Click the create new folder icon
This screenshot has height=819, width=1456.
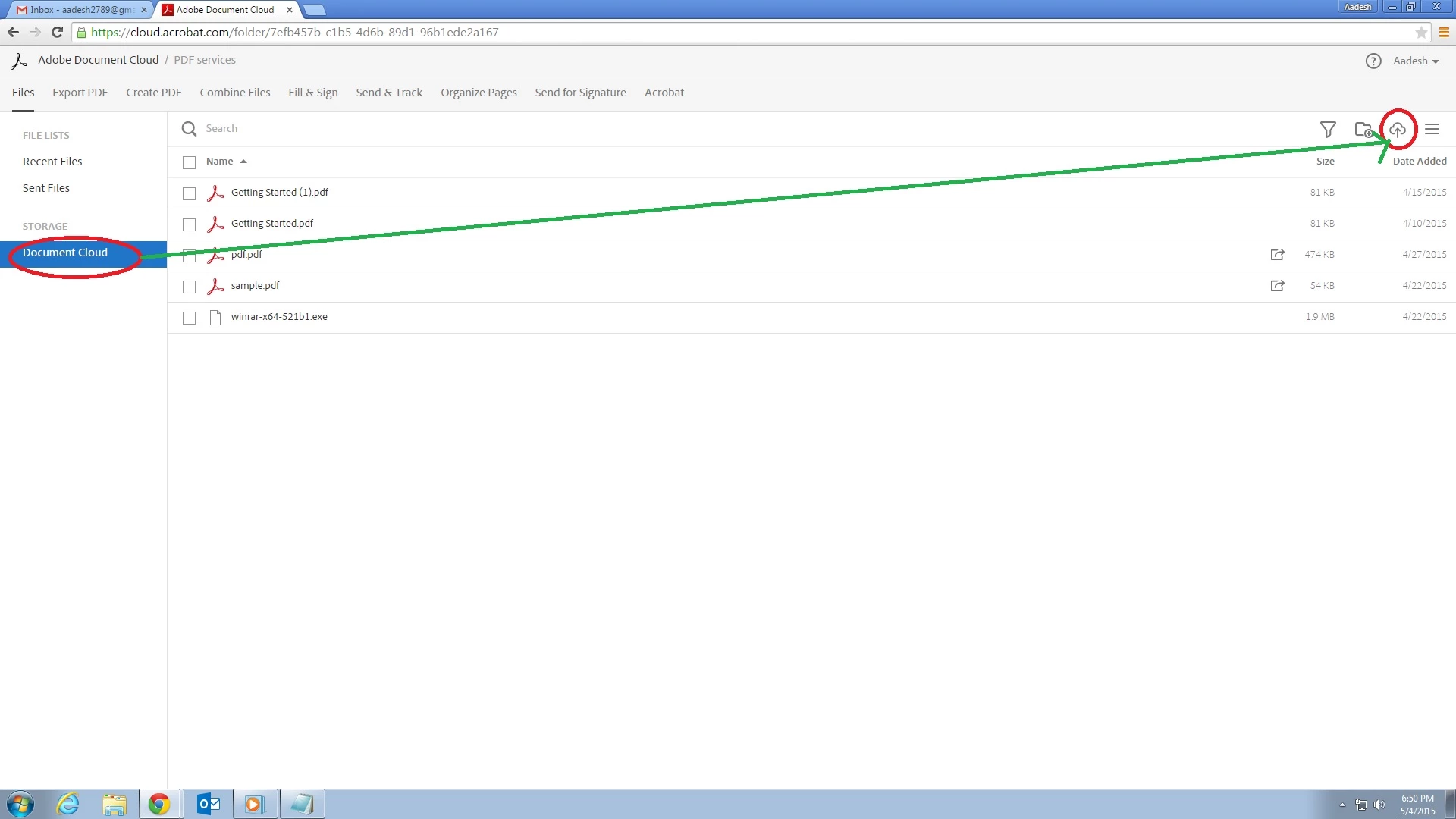(x=1363, y=130)
